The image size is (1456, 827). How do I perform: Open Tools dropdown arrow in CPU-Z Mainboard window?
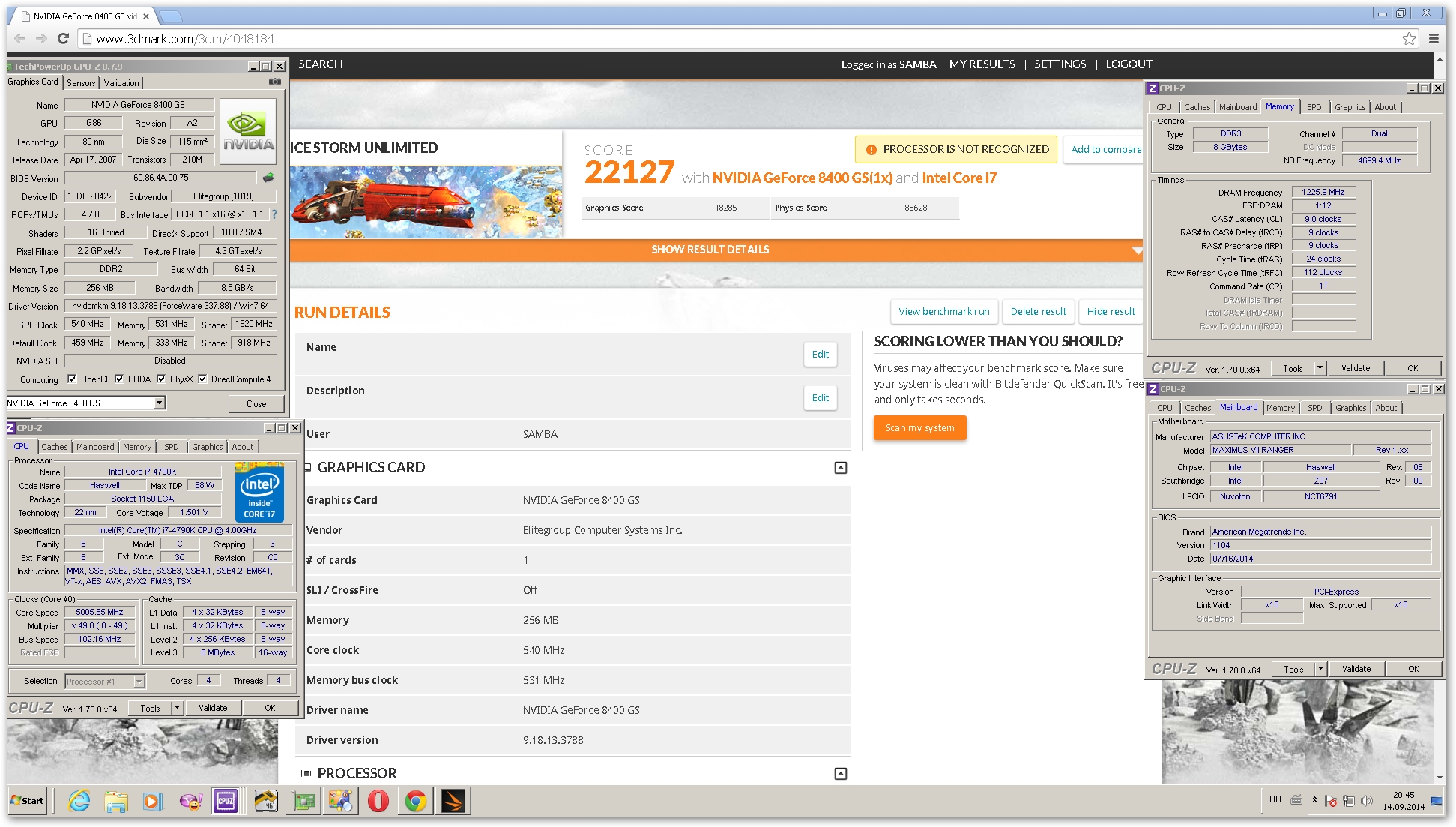point(1320,669)
